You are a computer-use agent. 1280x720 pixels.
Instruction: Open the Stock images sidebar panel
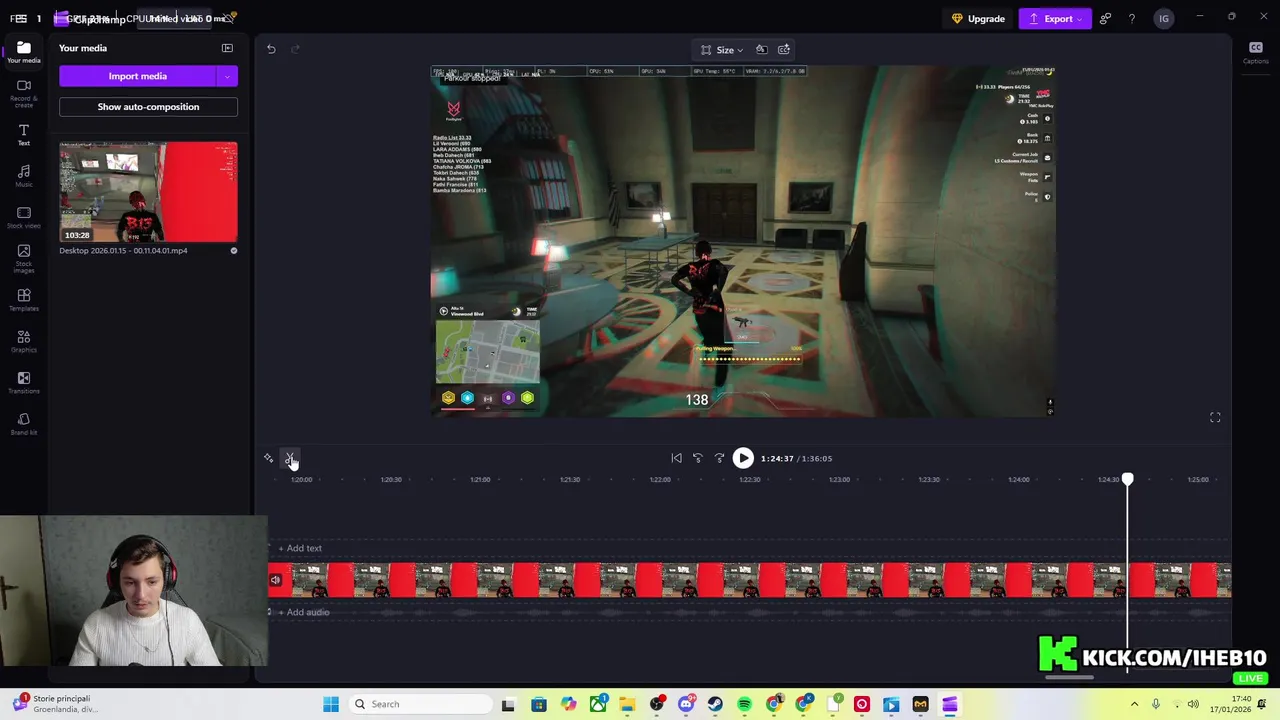point(24,259)
